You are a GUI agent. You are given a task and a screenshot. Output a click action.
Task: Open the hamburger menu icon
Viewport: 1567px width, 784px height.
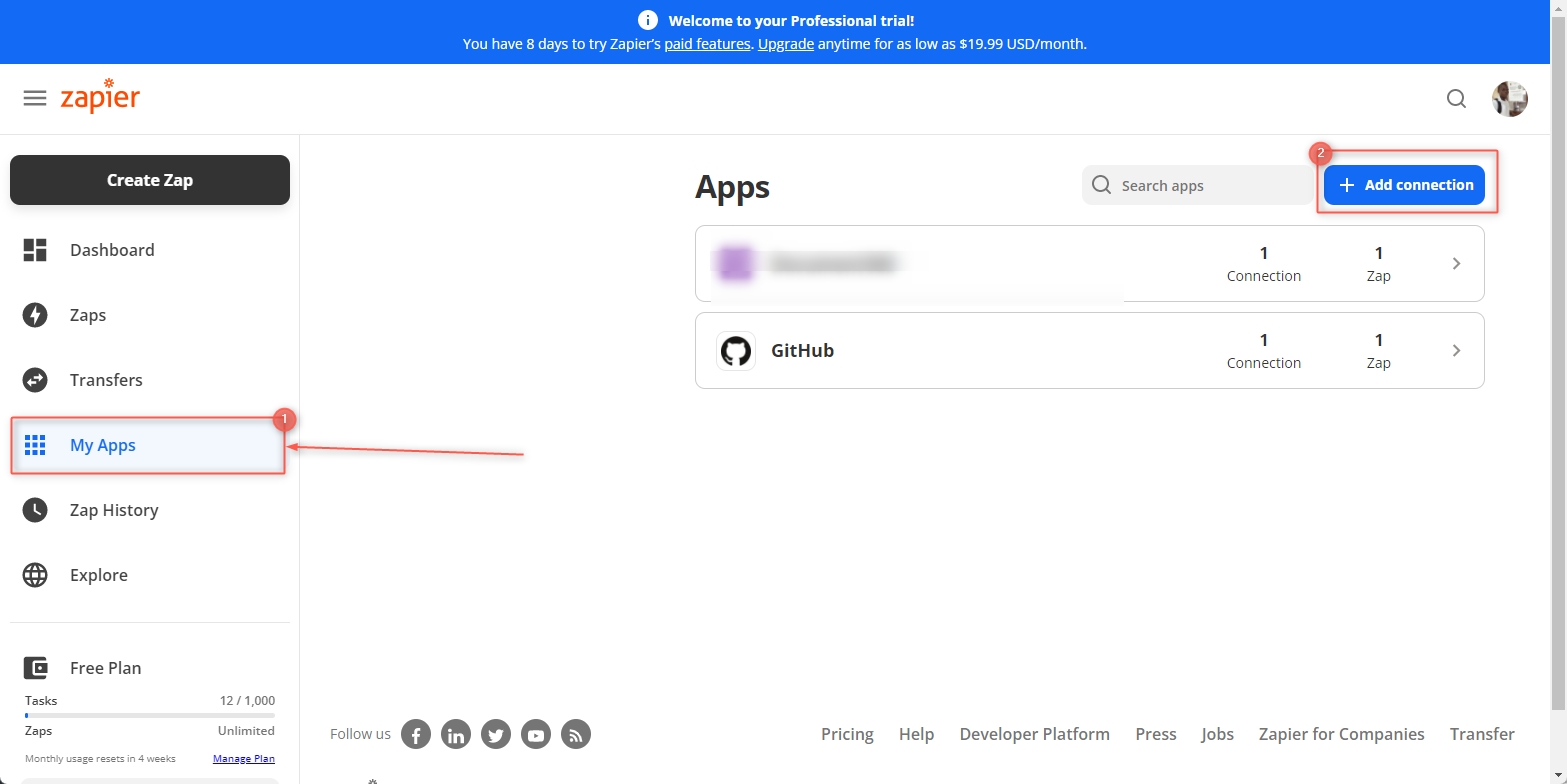click(x=35, y=98)
